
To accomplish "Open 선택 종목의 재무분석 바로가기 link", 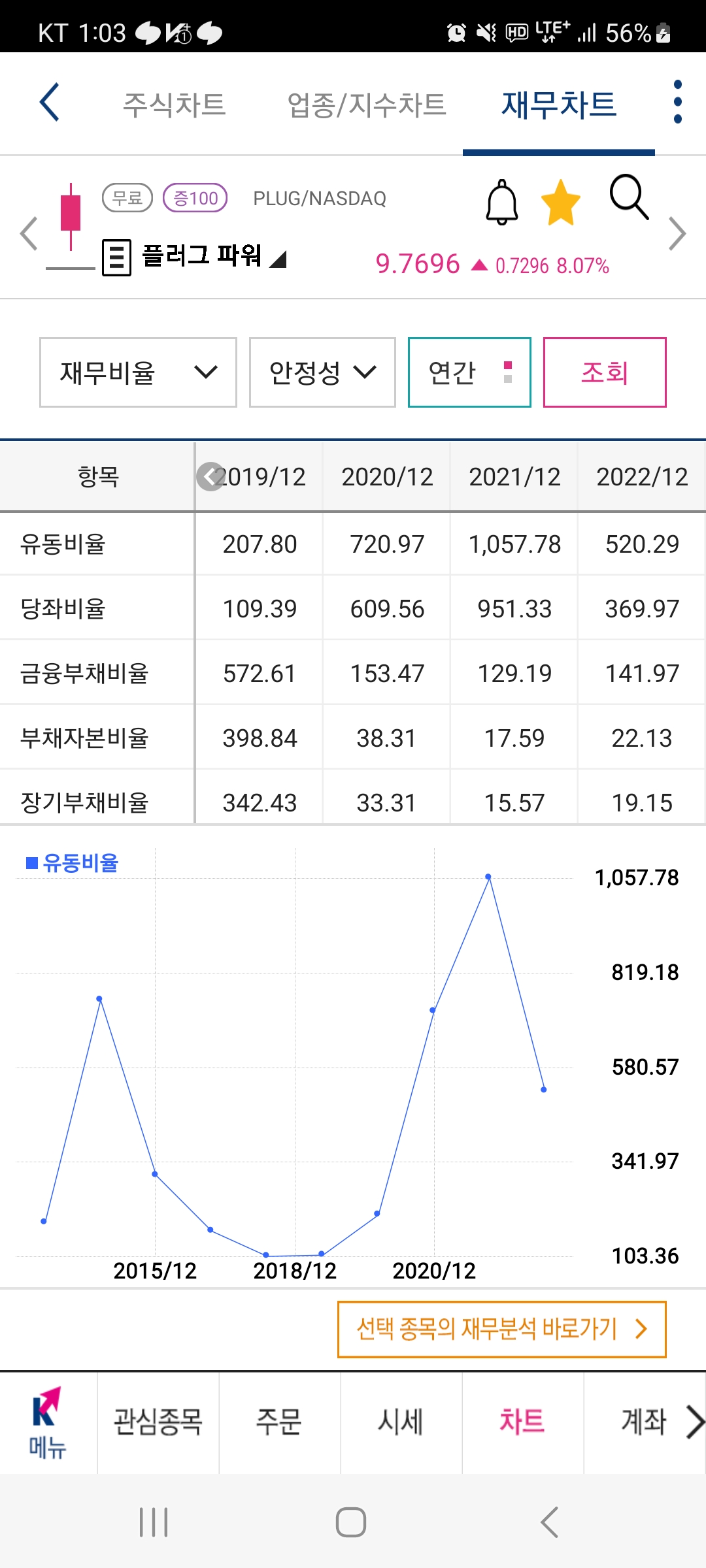I will [501, 1329].
